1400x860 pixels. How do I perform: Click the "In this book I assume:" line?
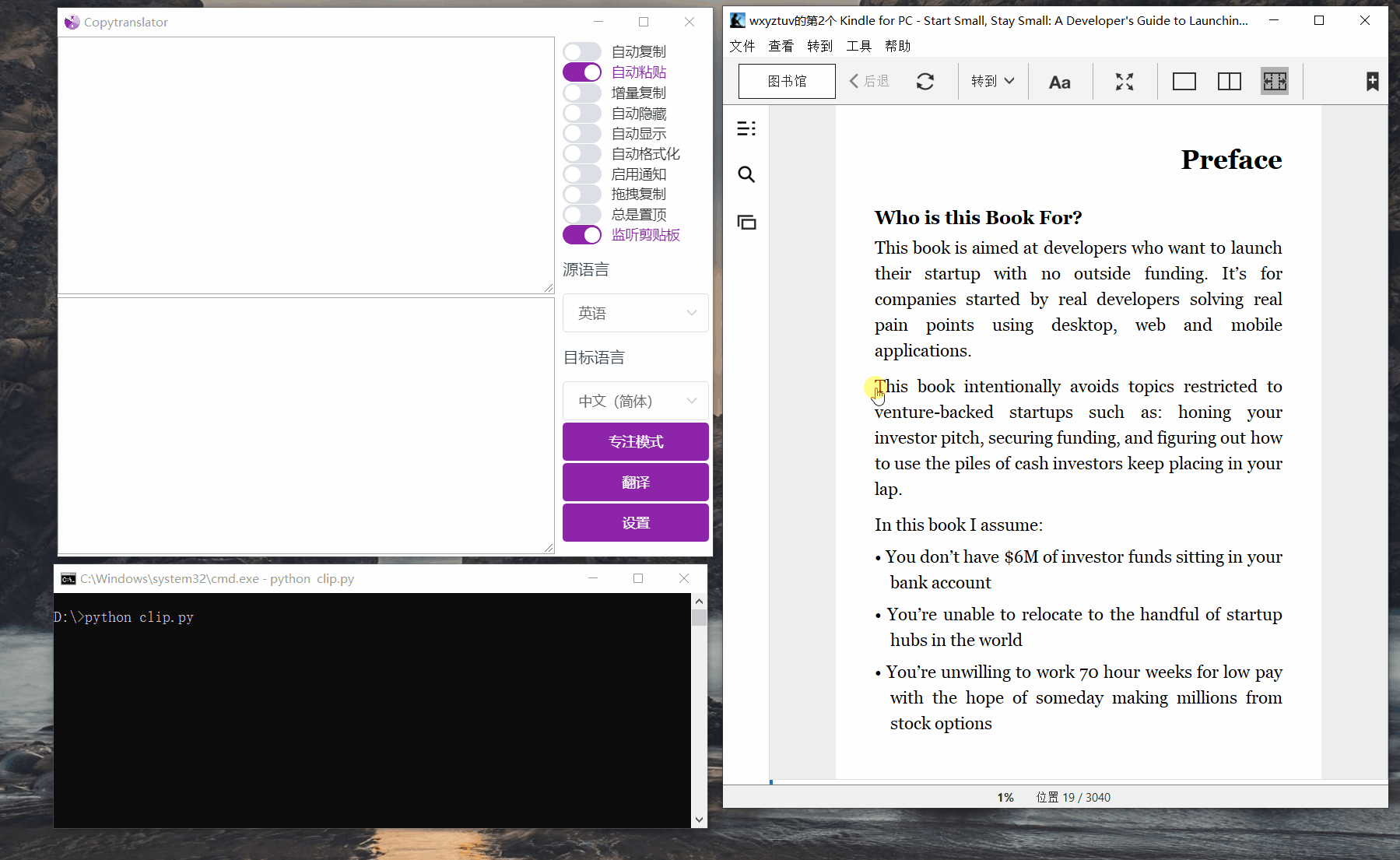[x=959, y=525]
